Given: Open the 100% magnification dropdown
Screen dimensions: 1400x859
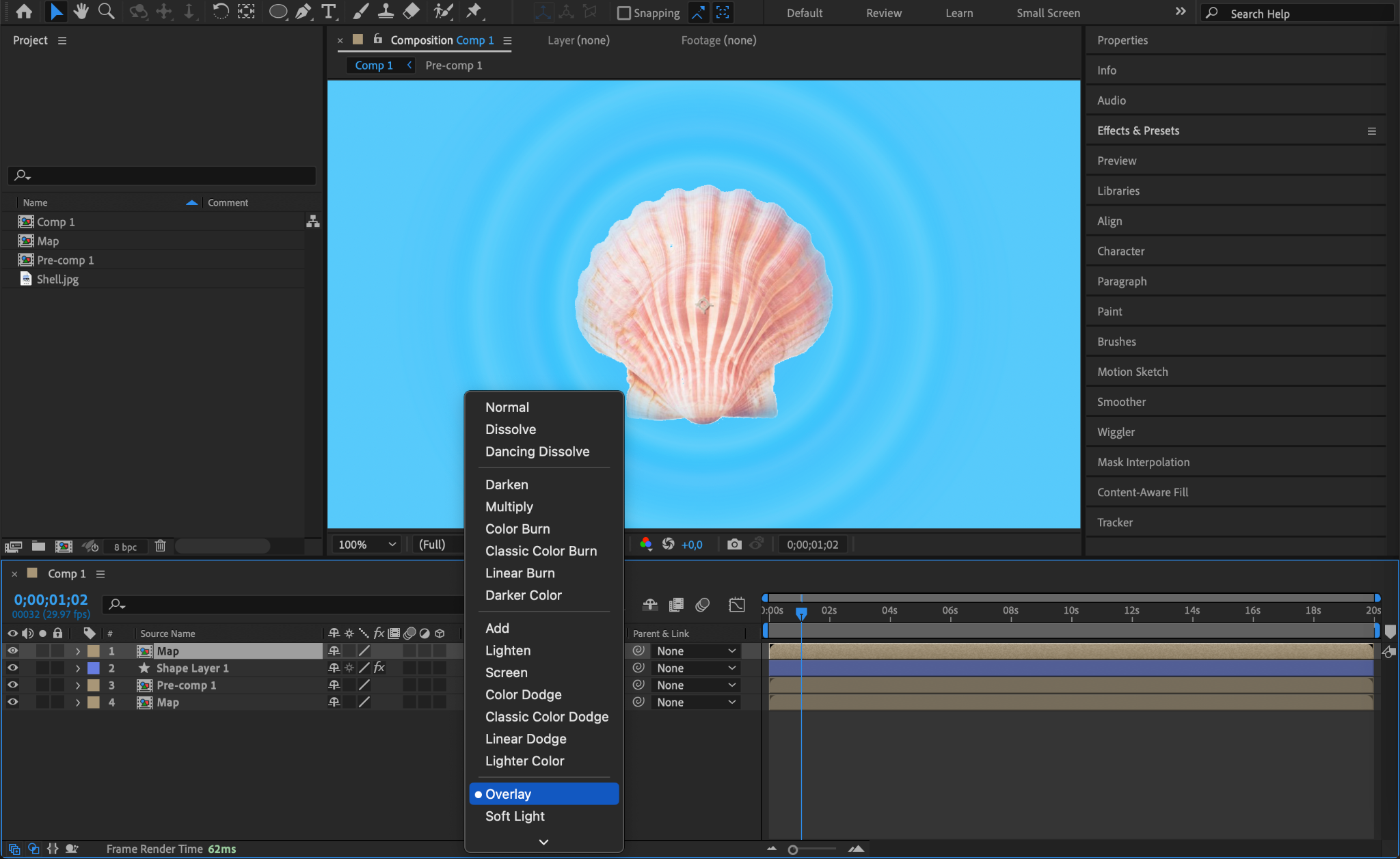Looking at the screenshot, I should click(x=367, y=544).
